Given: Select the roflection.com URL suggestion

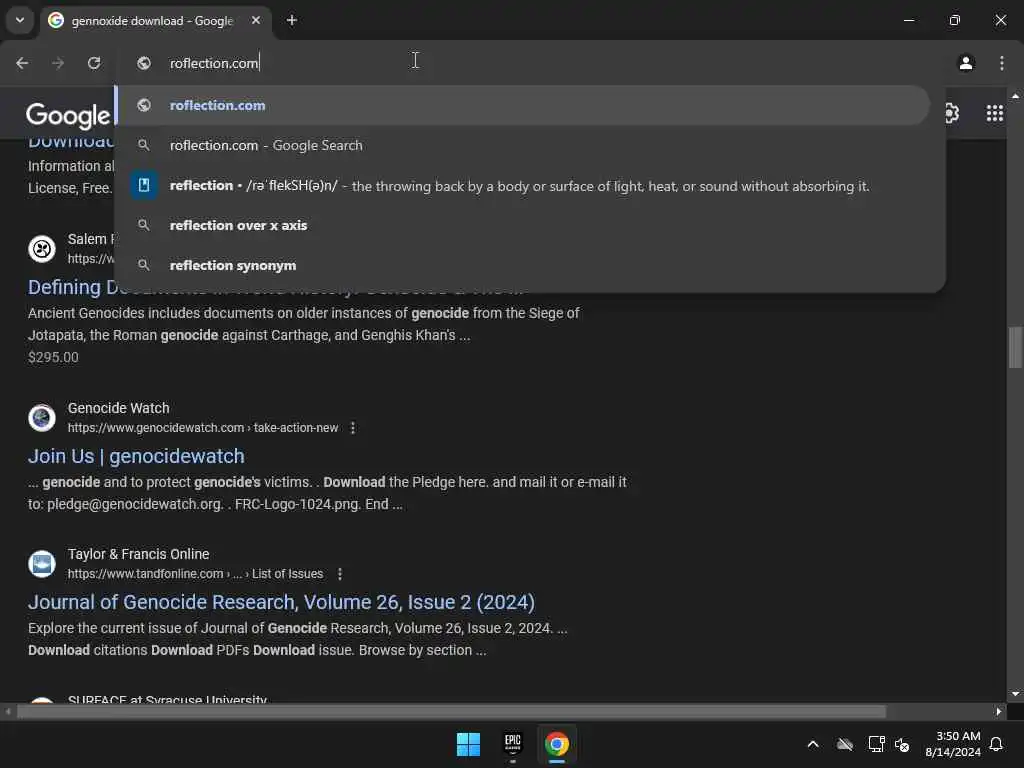Looking at the screenshot, I should 522,105.
